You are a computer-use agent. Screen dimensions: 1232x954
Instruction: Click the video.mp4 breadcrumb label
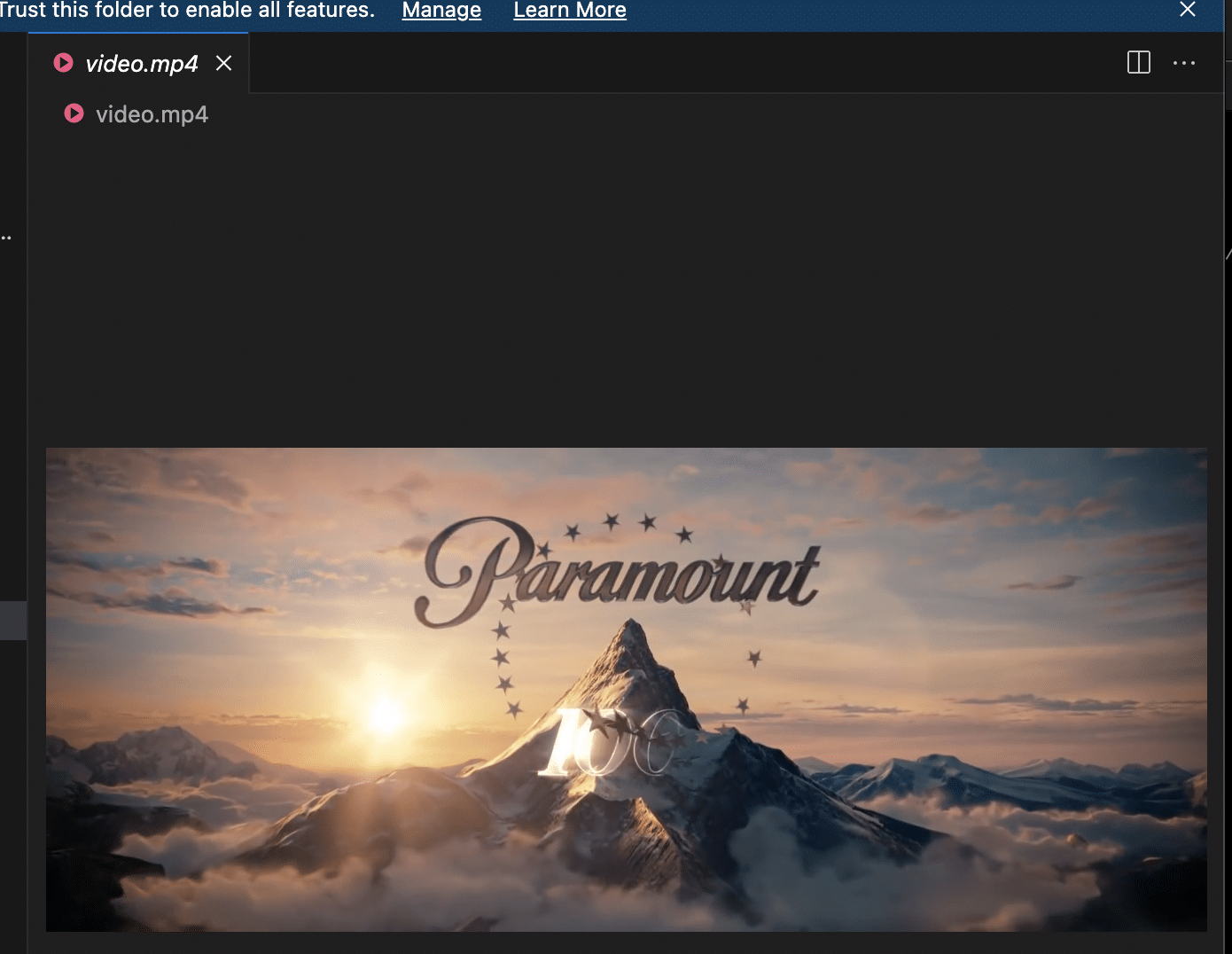point(152,114)
